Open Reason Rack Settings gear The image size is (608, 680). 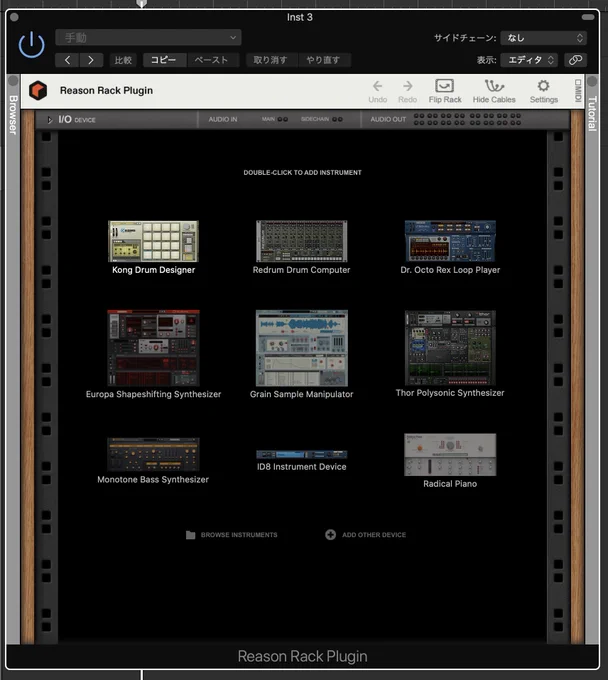point(543,92)
